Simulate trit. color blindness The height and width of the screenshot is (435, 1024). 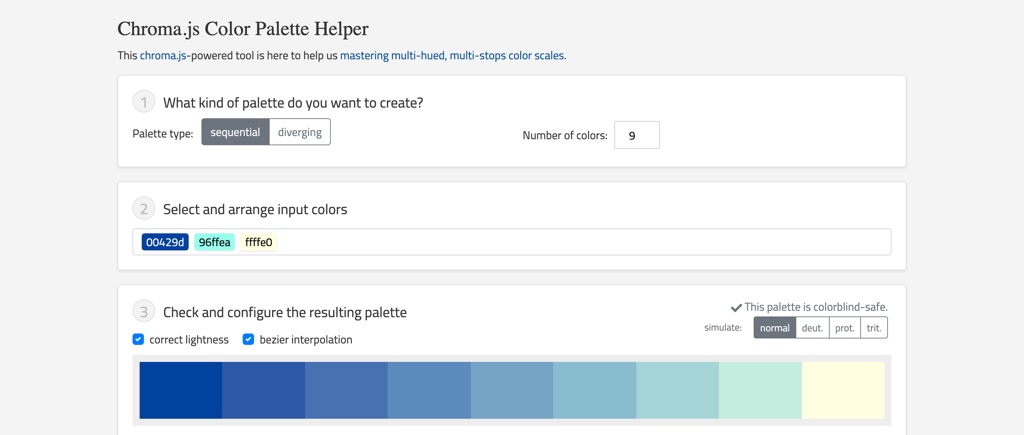tap(874, 328)
